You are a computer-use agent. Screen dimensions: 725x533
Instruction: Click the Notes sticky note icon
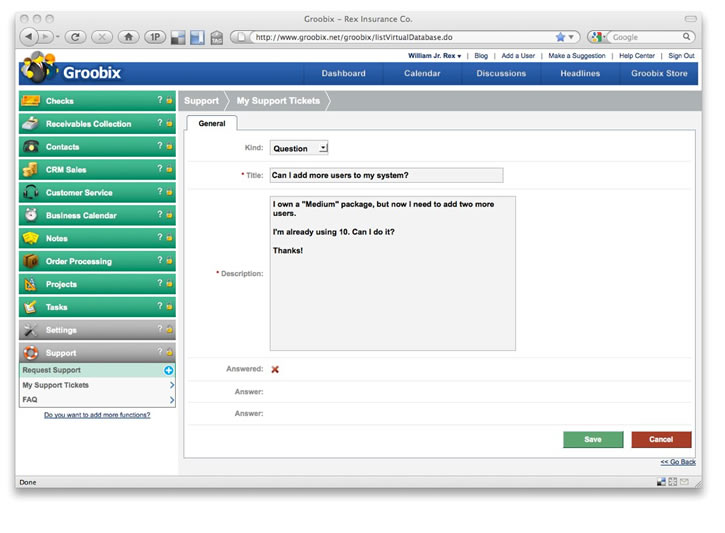(31, 238)
